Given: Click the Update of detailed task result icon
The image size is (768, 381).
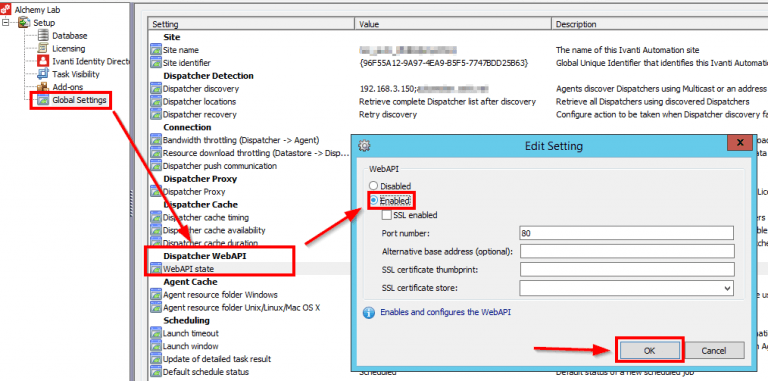Looking at the screenshot, I should (156, 358).
